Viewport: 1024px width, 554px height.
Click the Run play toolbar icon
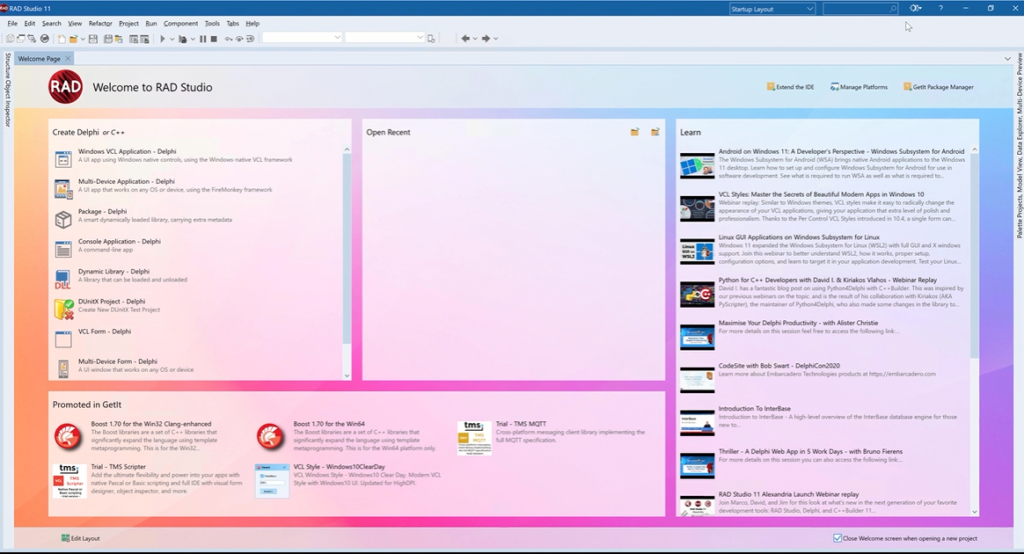click(163, 39)
